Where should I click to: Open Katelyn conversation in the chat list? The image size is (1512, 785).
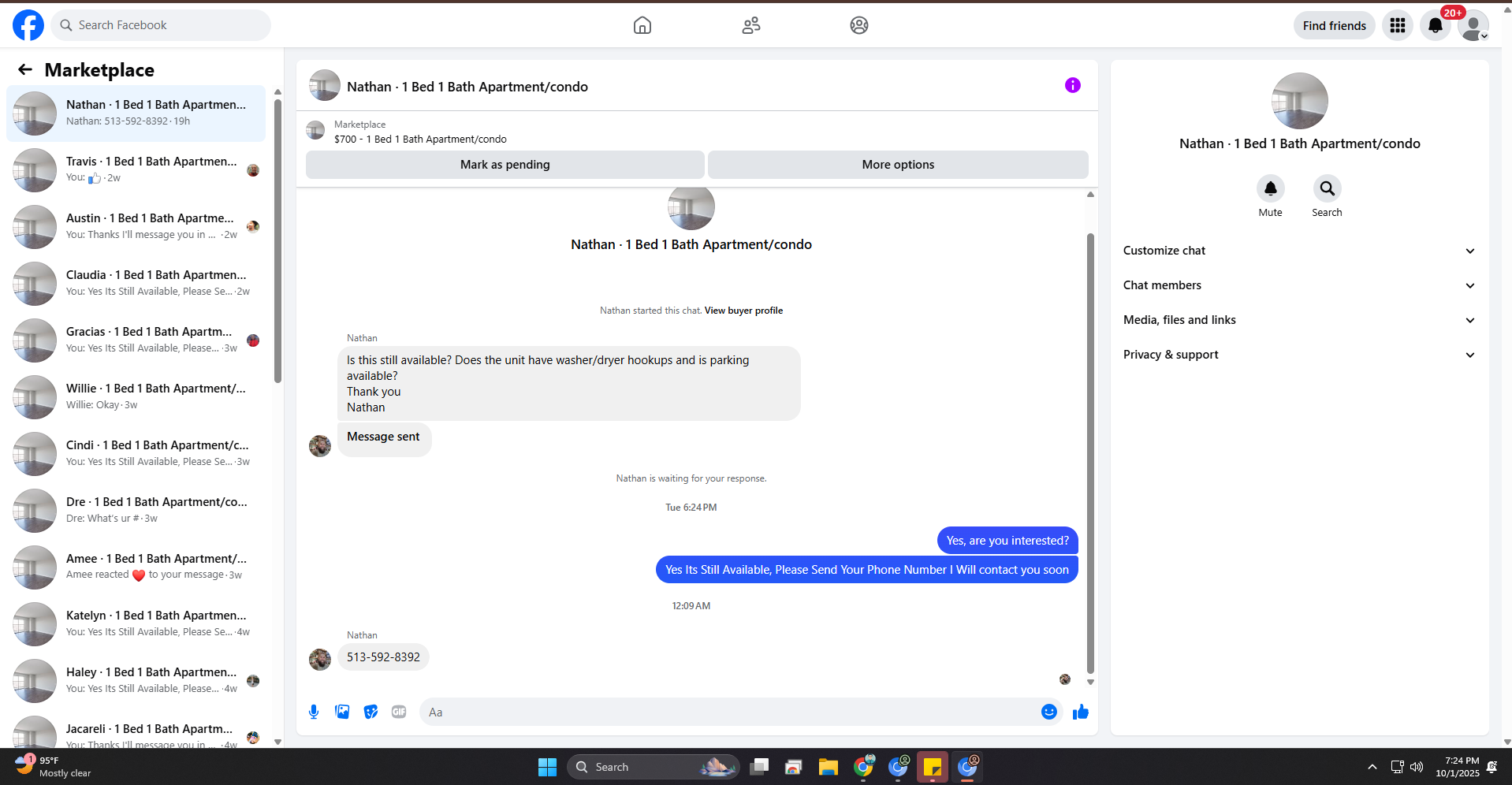[x=136, y=624]
